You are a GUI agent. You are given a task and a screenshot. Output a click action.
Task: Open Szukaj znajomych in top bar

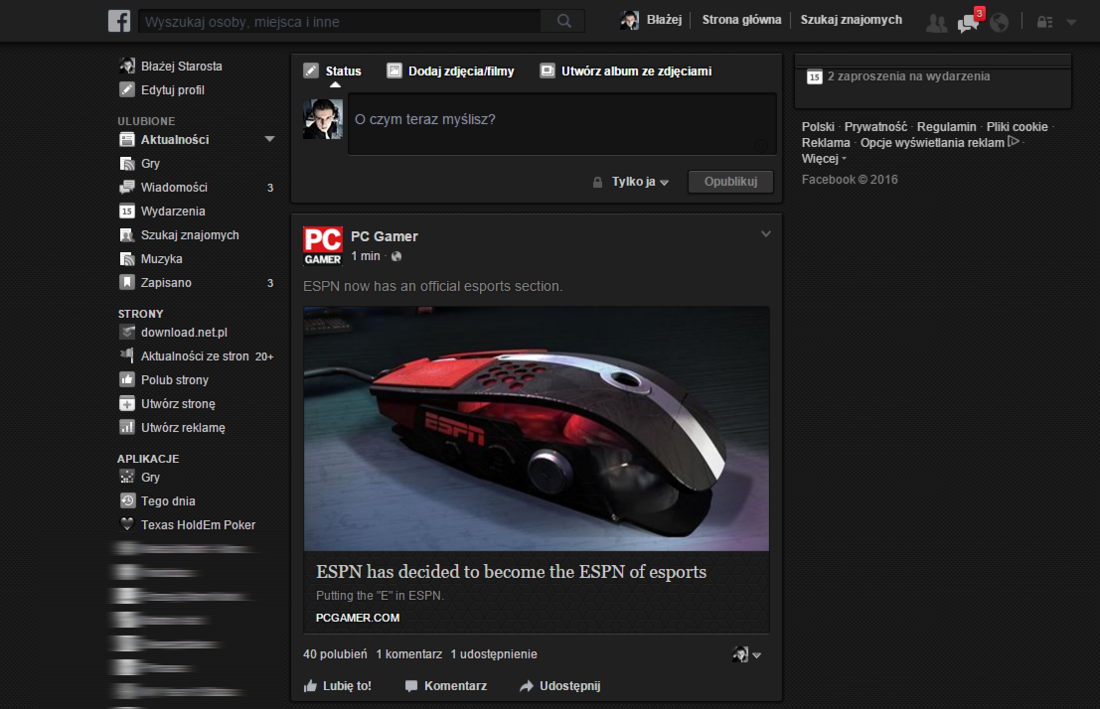click(851, 20)
